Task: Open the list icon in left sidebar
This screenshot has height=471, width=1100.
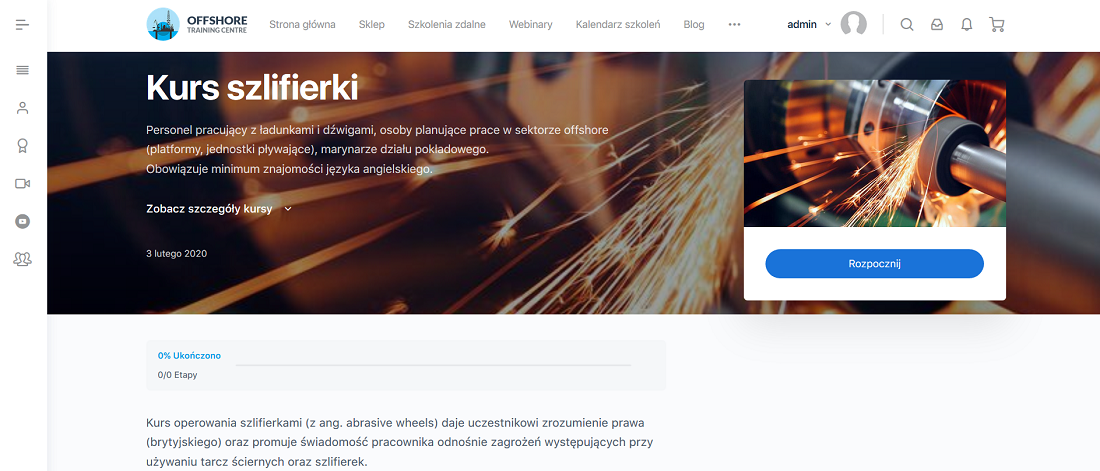Action: point(22,70)
